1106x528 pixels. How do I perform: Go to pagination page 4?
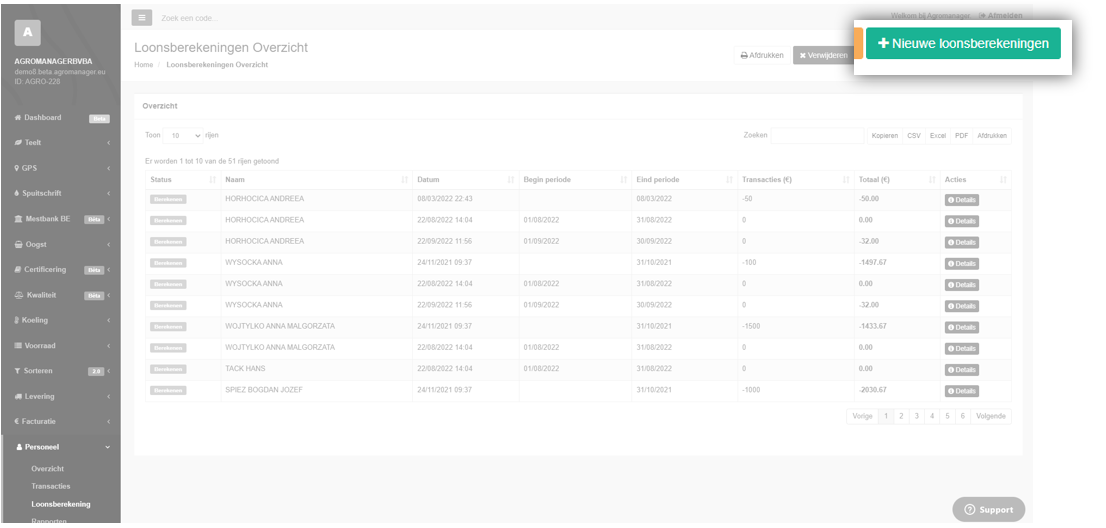click(932, 416)
